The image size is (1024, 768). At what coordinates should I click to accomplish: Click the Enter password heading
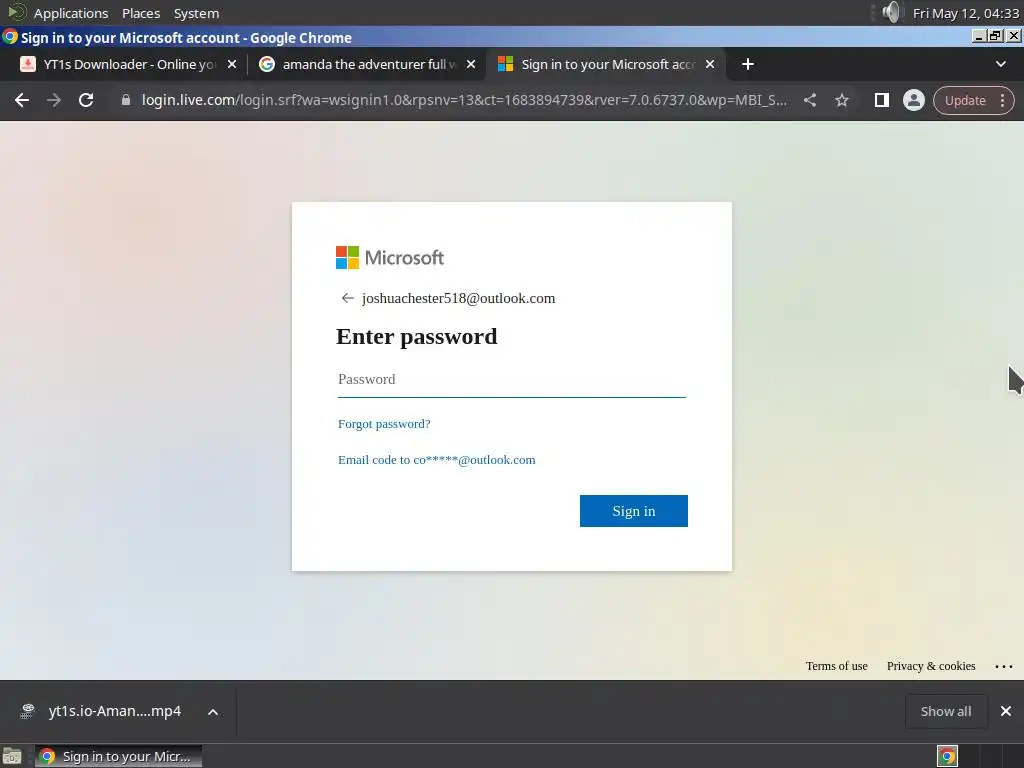coord(417,336)
